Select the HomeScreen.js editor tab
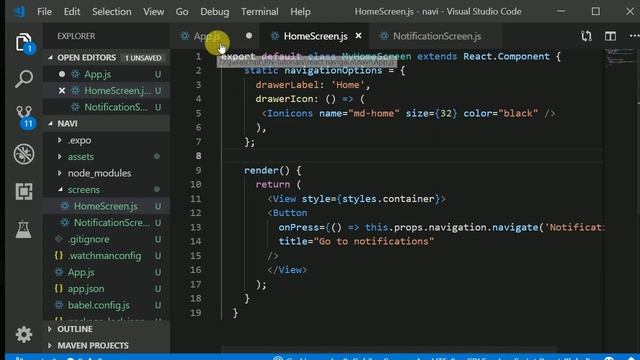The height and width of the screenshot is (360, 640). (315, 36)
